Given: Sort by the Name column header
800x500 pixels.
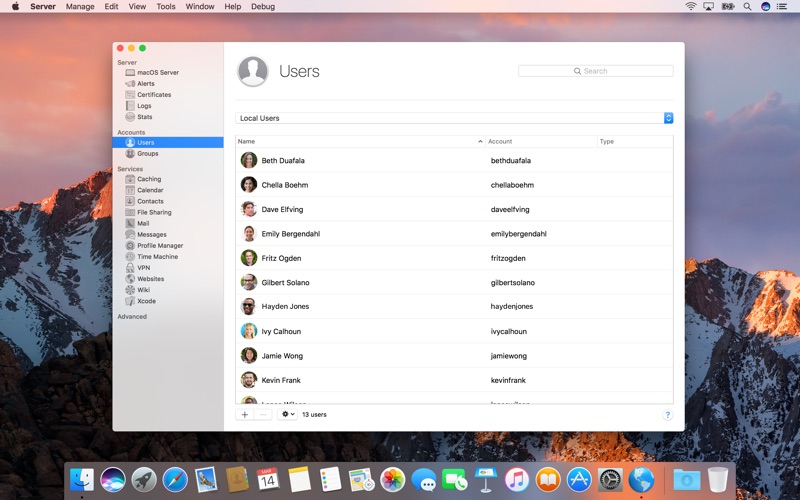Looking at the screenshot, I should [x=360, y=141].
